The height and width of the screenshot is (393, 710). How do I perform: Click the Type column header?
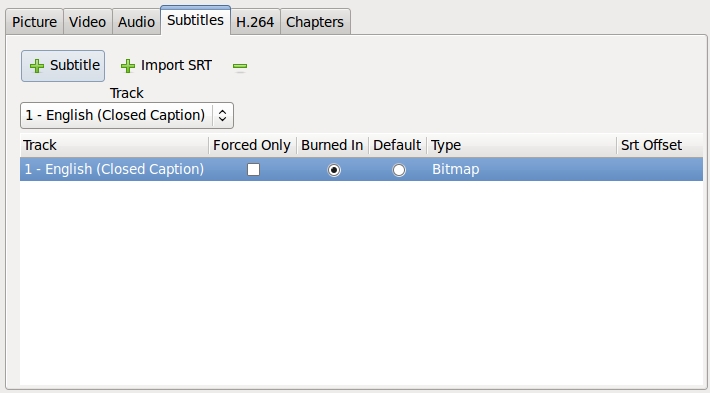pos(521,145)
